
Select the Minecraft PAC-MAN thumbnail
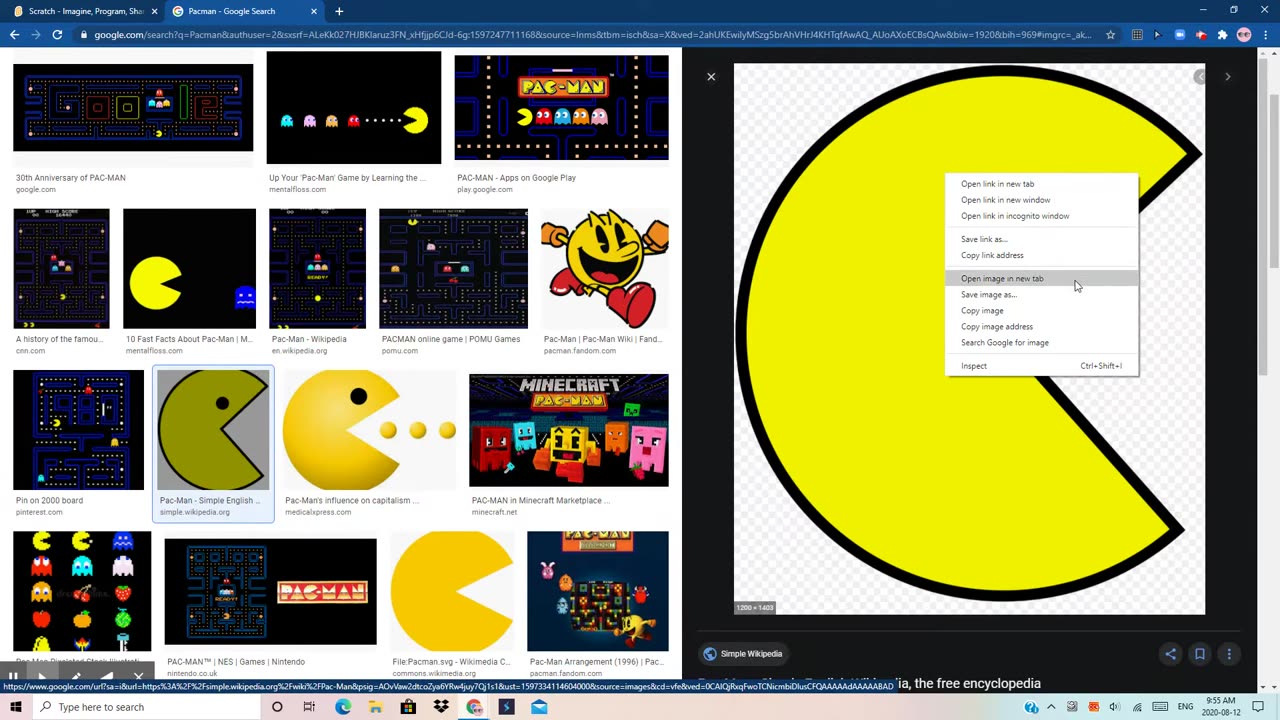569,430
